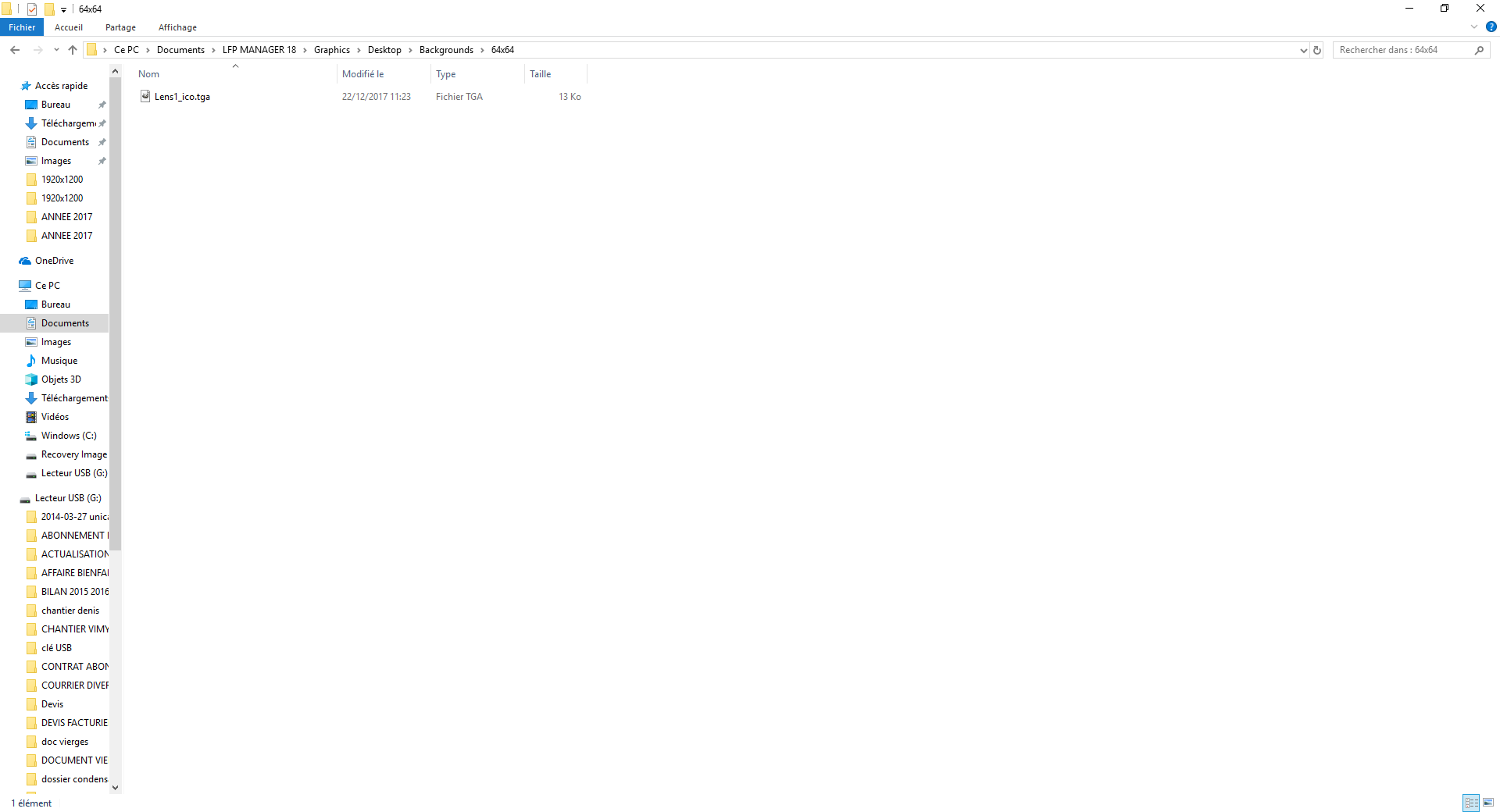The width and height of the screenshot is (1500, 812).
Task: Open Bureau under Accès rapide
Action: pyautogui.click(x=55, y=105)
